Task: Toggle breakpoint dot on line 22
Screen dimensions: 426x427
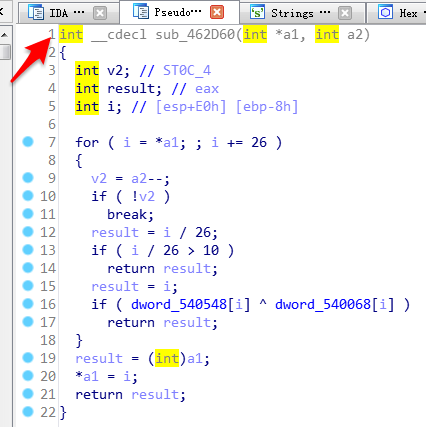Action: (x=28, y=412)
